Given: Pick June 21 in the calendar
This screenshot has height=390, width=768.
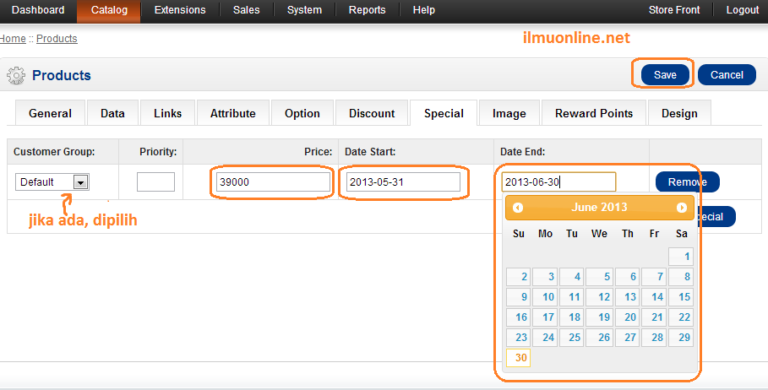Looking at the screenshot, I should [654, 317].
